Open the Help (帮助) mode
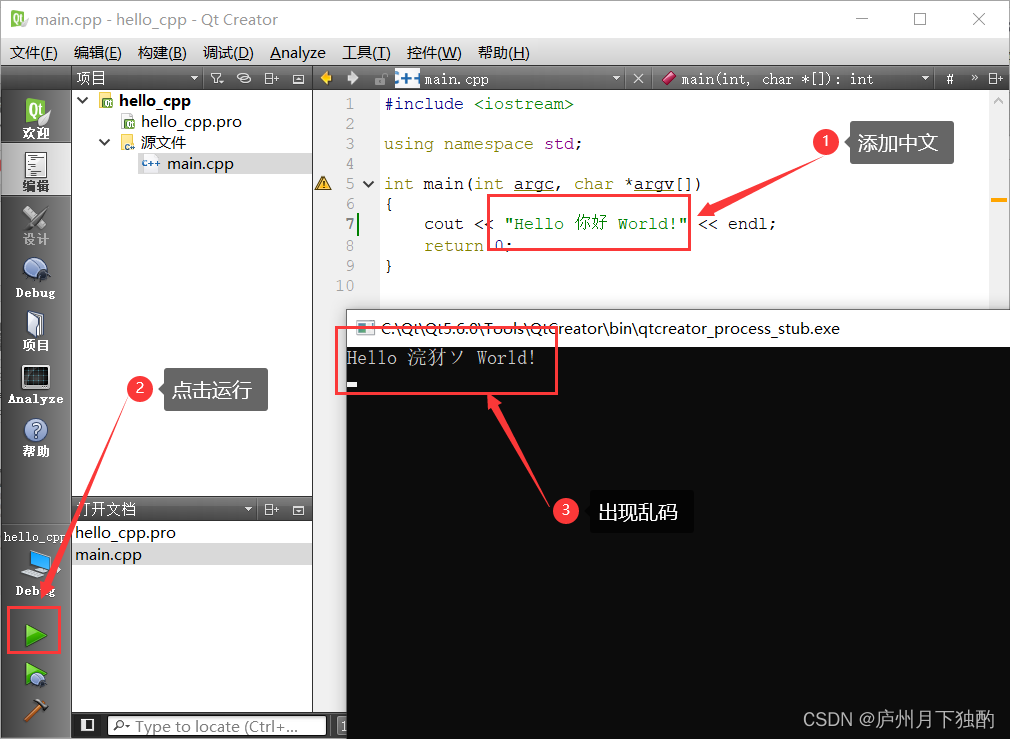Viewport: 1010px width, 739px height. pos(35,438)
